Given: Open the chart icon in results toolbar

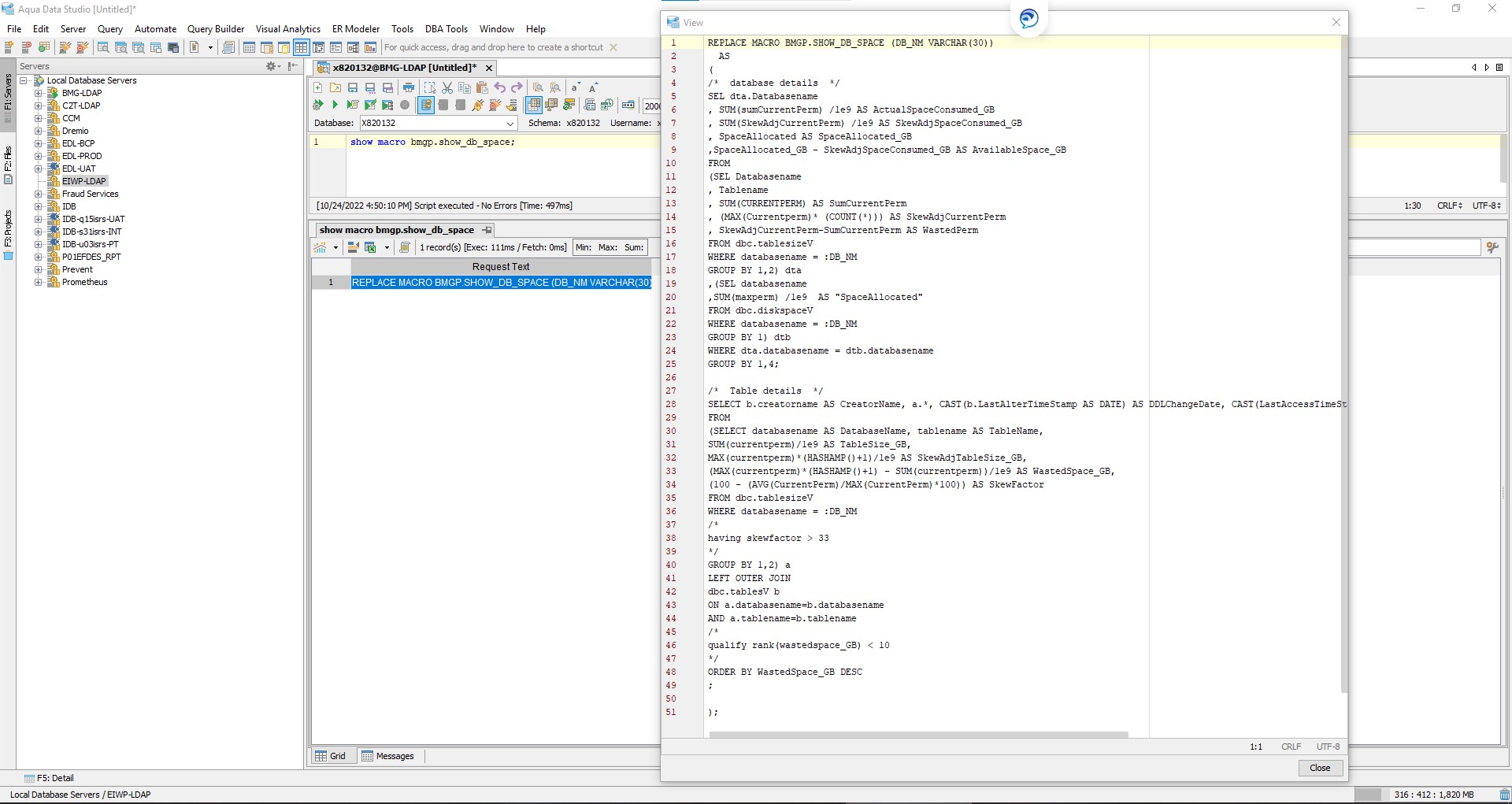Looking at the screenshot, I should click(x=321, y=247).
